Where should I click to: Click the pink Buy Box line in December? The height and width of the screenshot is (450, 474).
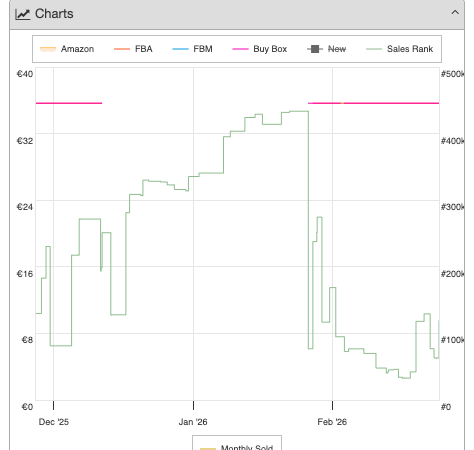pyautogui.click(x=69, y=103)
